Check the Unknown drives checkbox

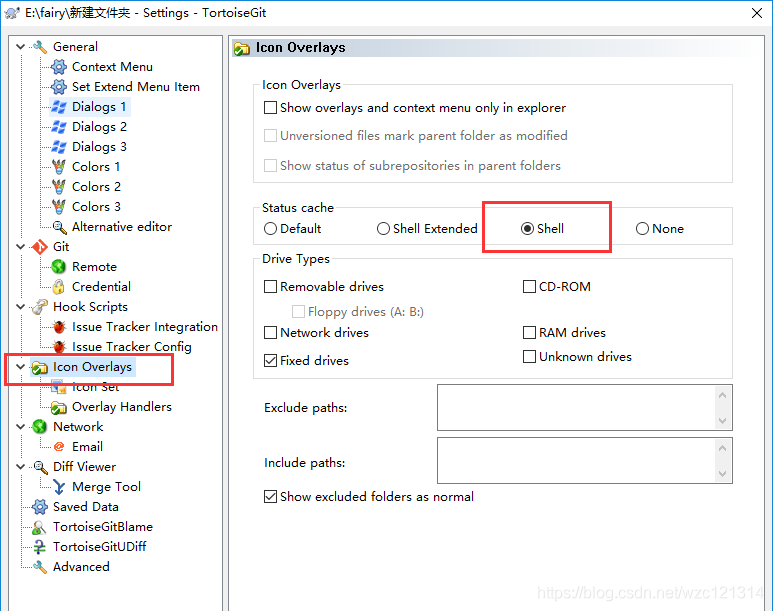[x=529, y=357]
